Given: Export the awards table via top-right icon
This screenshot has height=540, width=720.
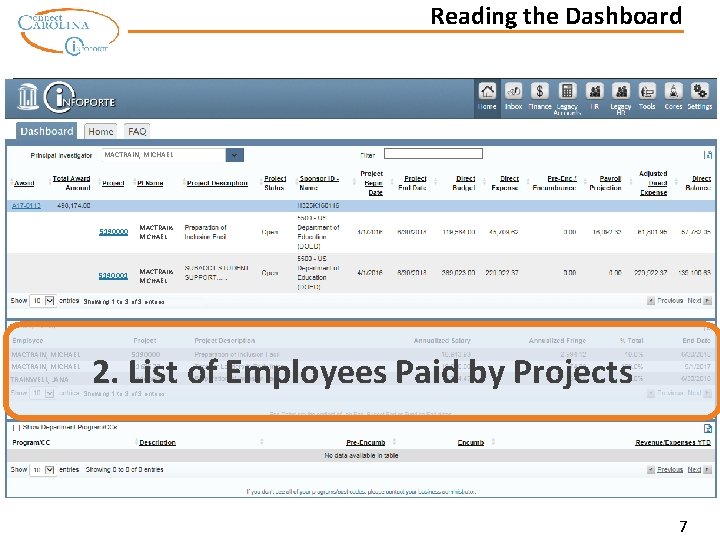Looking at the screenshot, I should coord(708,155).
